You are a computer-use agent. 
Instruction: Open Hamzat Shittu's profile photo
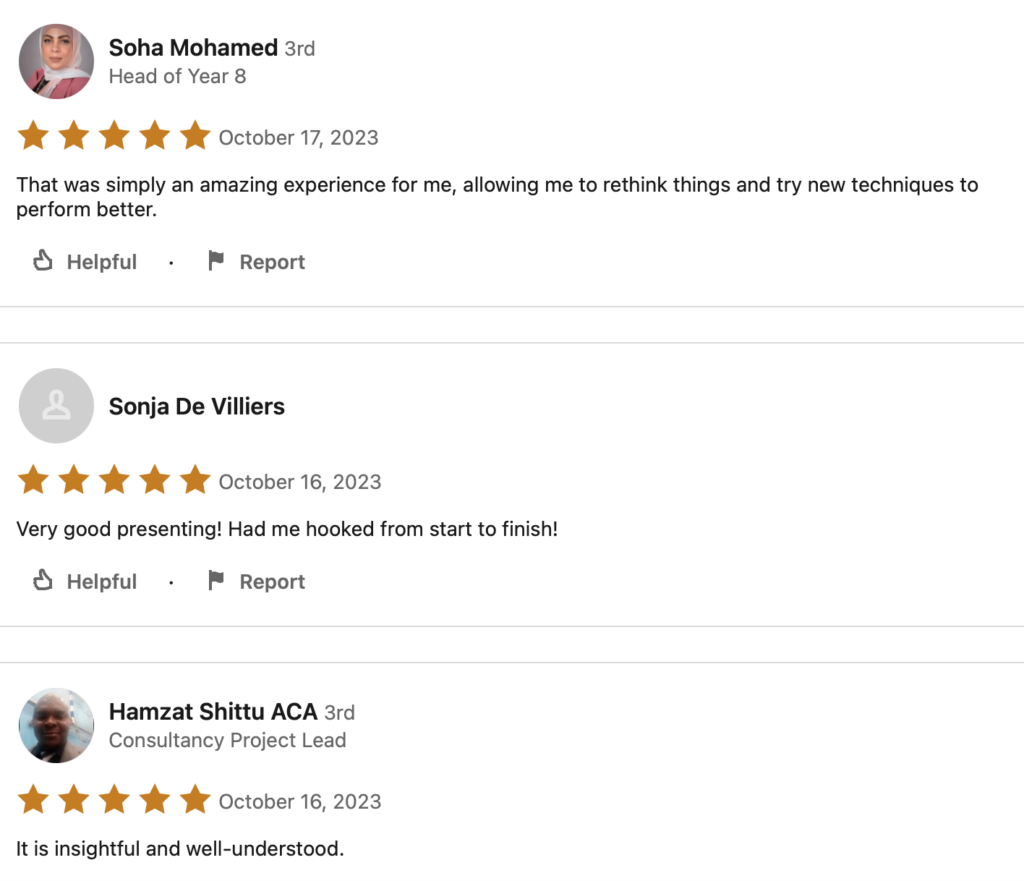(56, 725)
